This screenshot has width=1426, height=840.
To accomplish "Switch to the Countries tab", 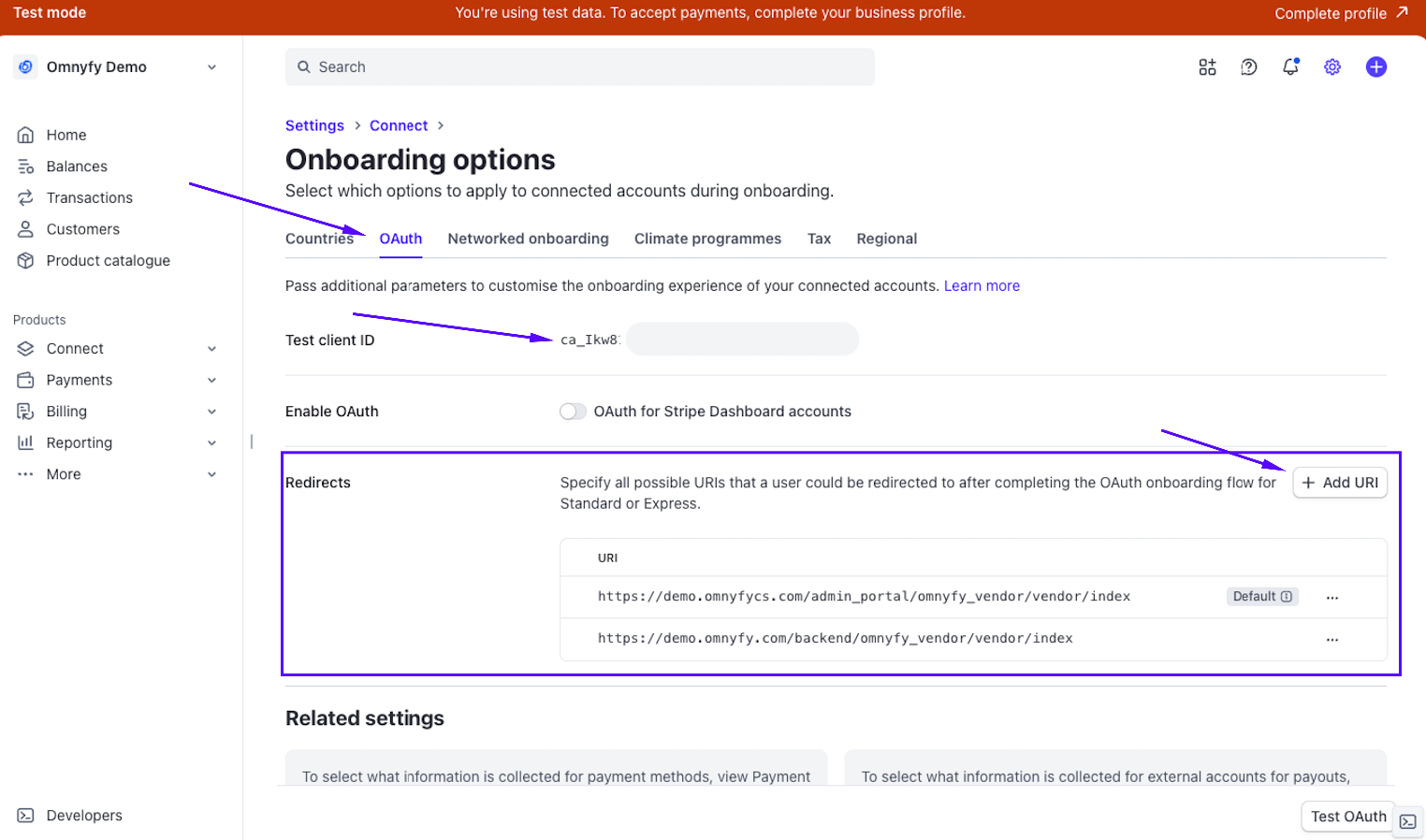I will 319,239.
